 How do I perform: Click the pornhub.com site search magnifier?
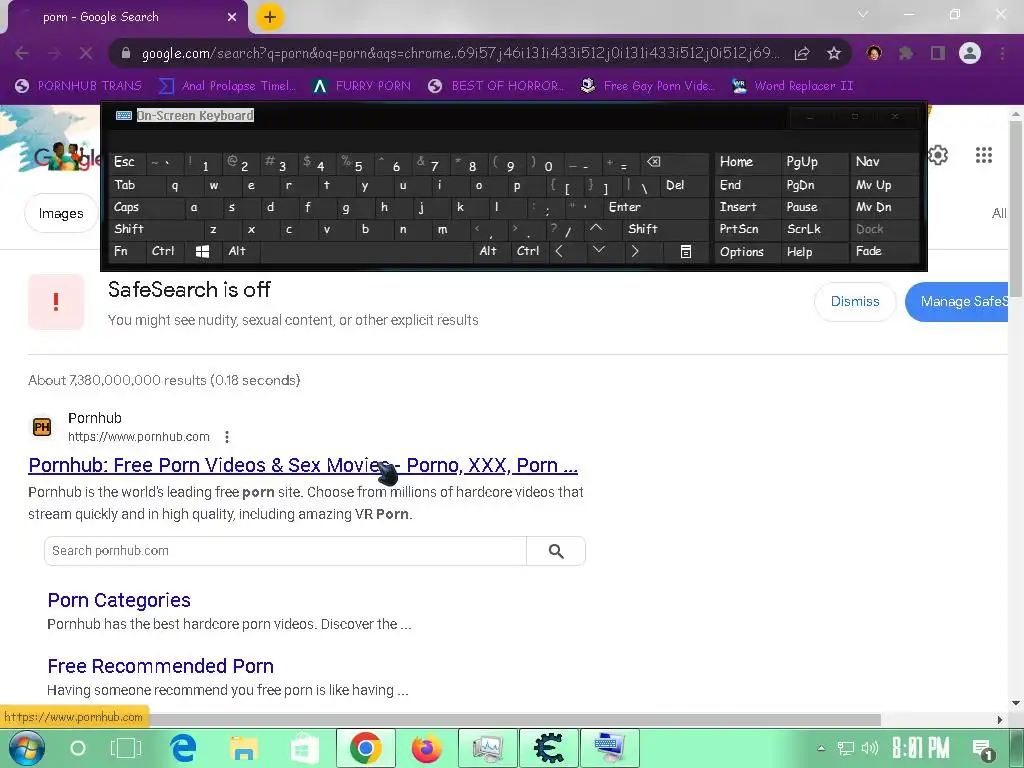556,551
